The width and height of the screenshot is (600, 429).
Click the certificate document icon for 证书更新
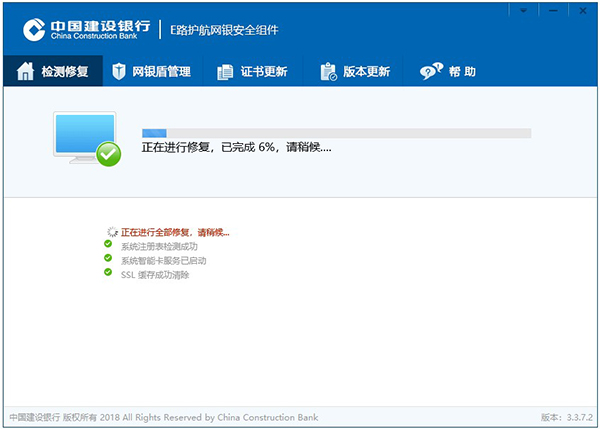tap(224, 72)
